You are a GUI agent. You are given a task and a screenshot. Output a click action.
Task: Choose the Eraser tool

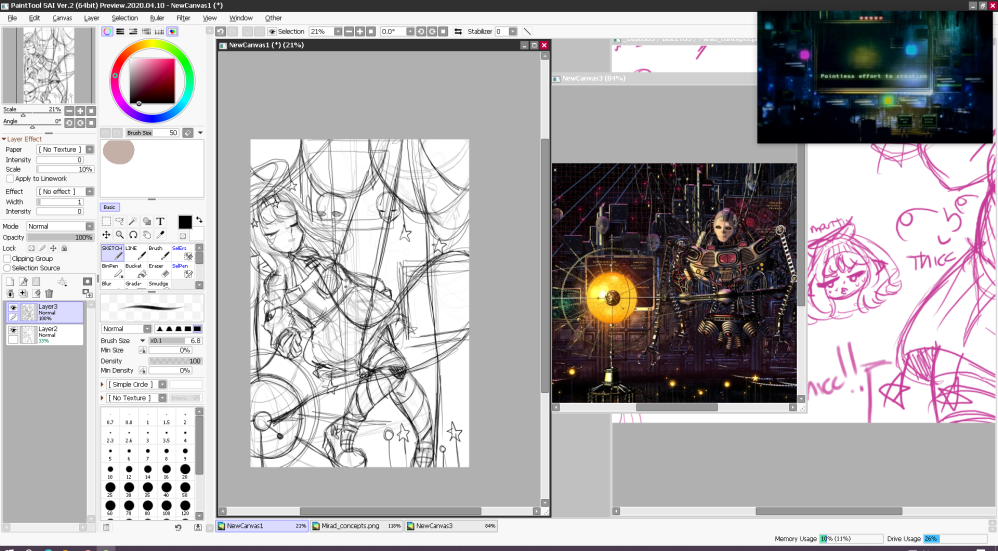point(158,270)
